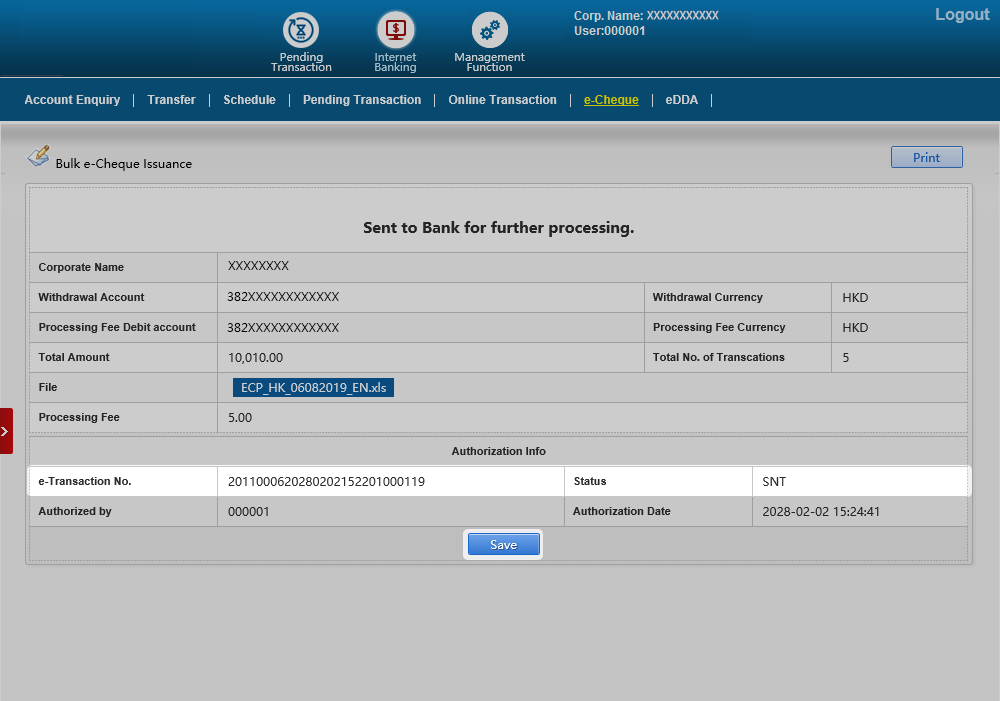Open the Management Function gear icon
Screen dimensions: 1000x701
point(489,32)
